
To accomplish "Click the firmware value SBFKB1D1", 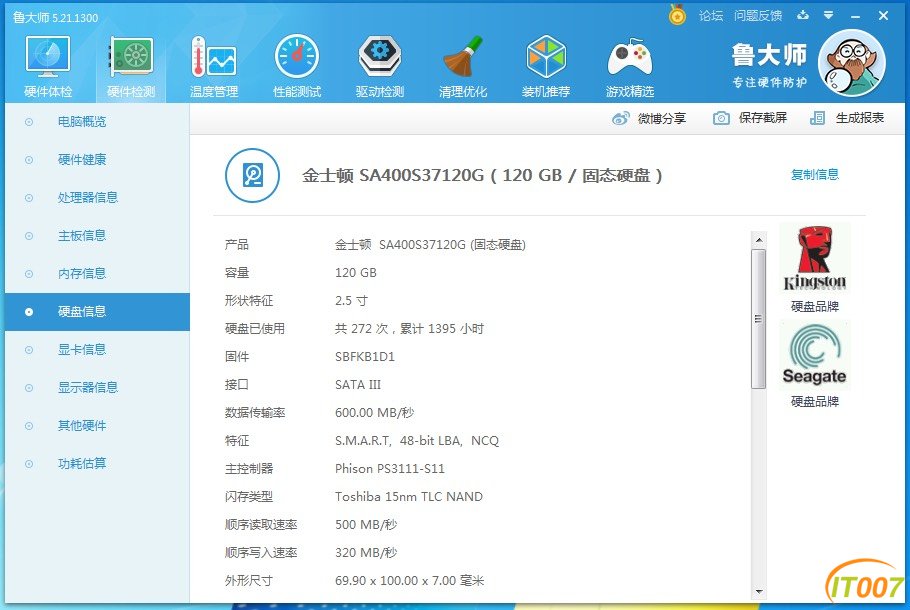I will [364, 356].
